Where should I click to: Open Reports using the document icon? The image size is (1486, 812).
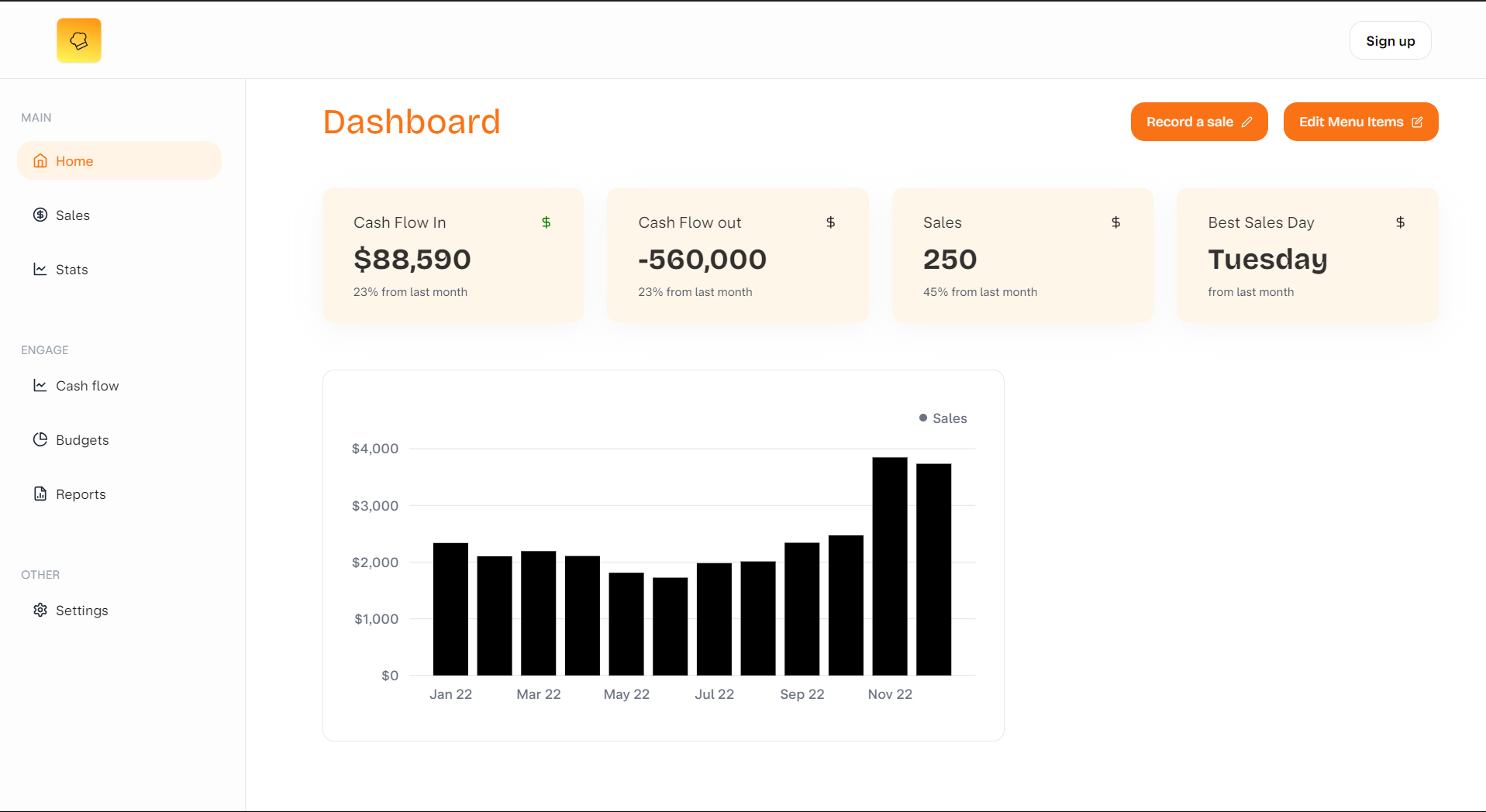[x=40, y=494]
